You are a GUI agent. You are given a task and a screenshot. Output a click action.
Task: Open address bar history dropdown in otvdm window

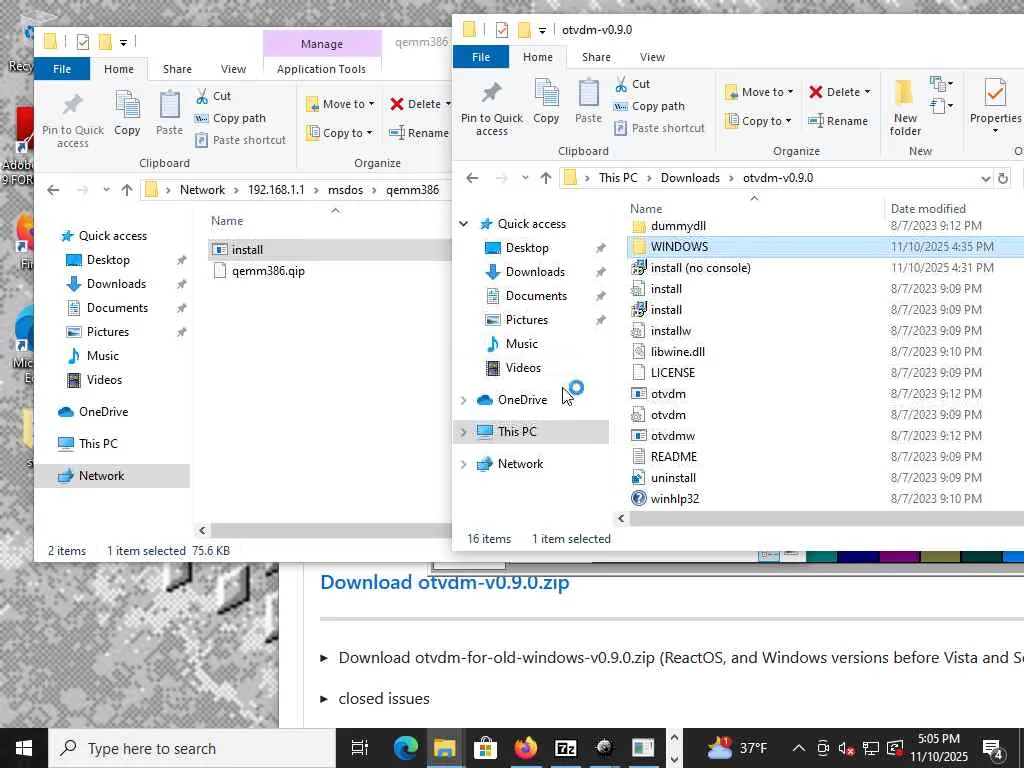[x=985, y=178]
